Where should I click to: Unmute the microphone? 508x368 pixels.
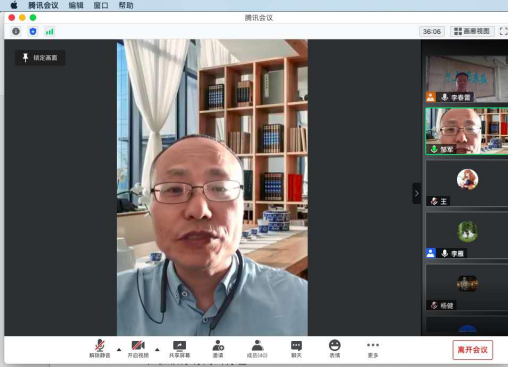(x=100, y=349)
